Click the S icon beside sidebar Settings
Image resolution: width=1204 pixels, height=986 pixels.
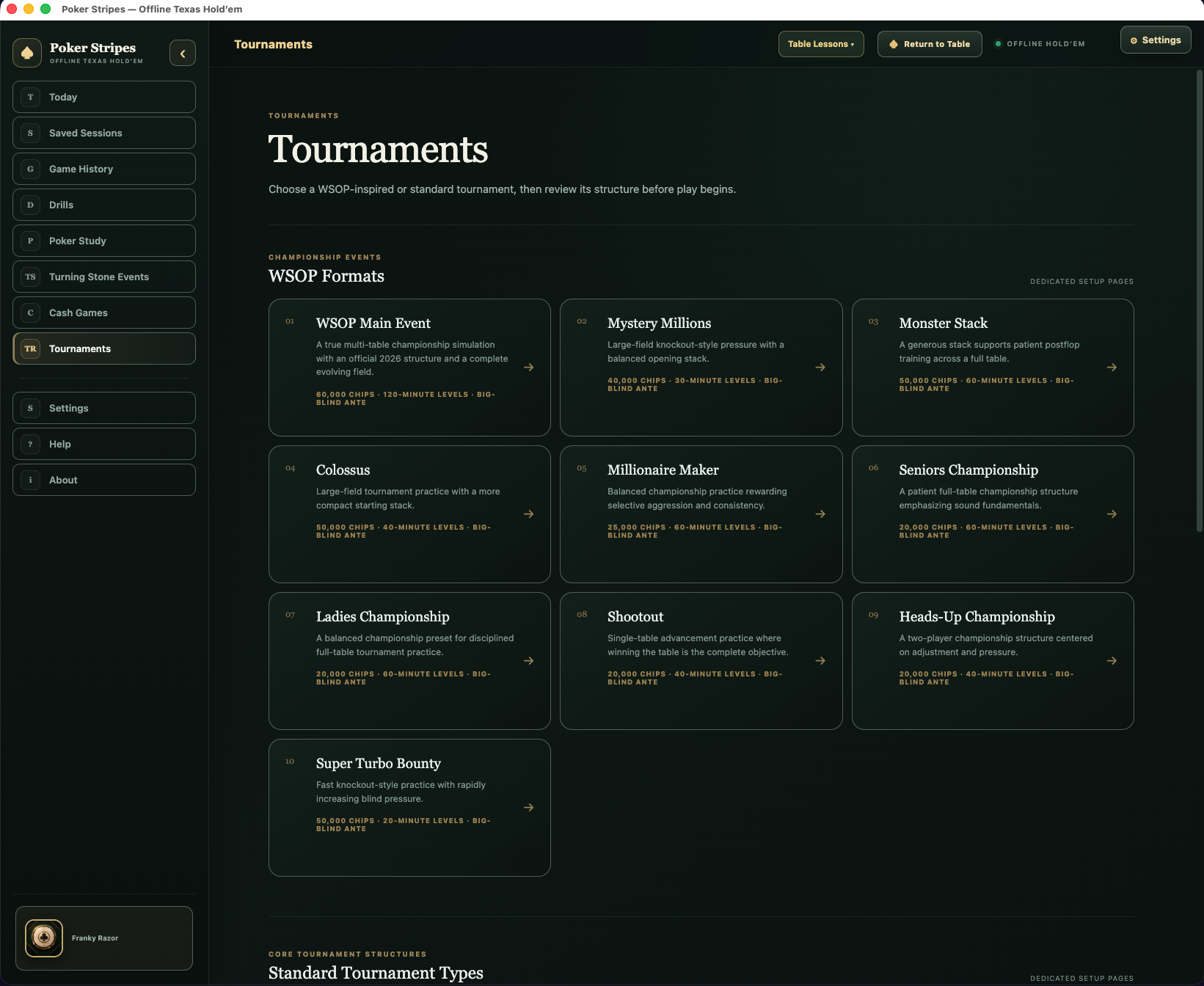click(30, 408)
